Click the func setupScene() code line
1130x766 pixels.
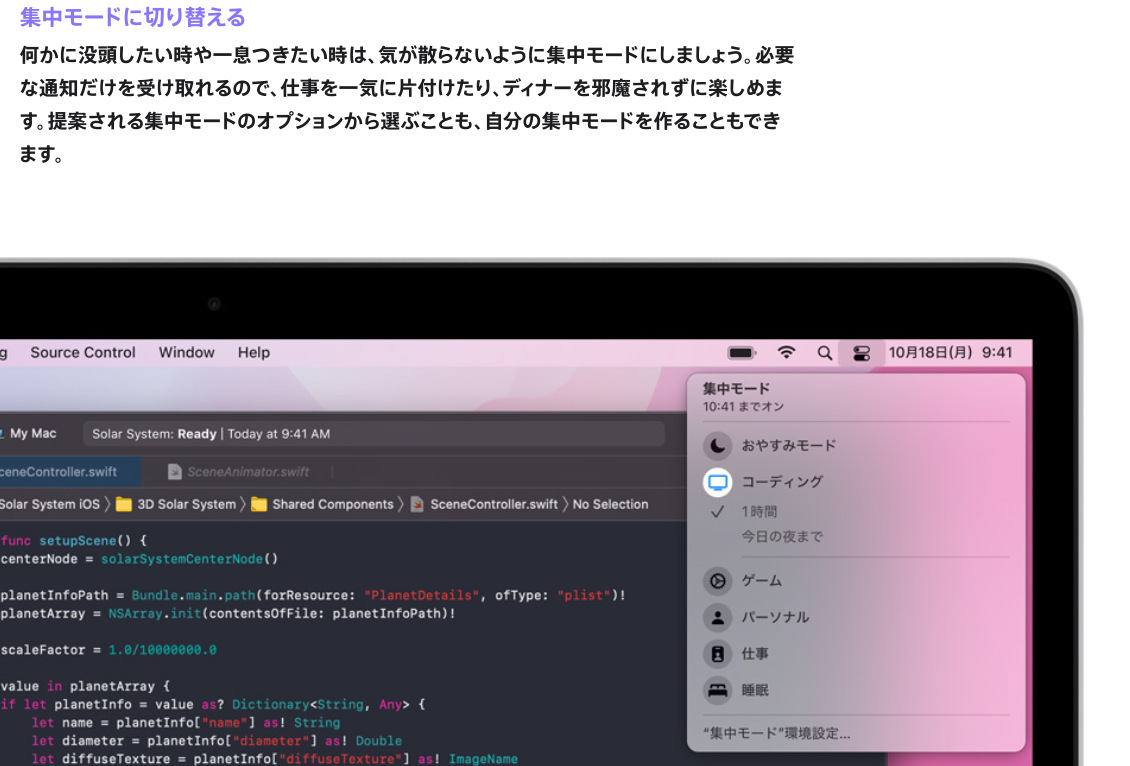(74, 540)
